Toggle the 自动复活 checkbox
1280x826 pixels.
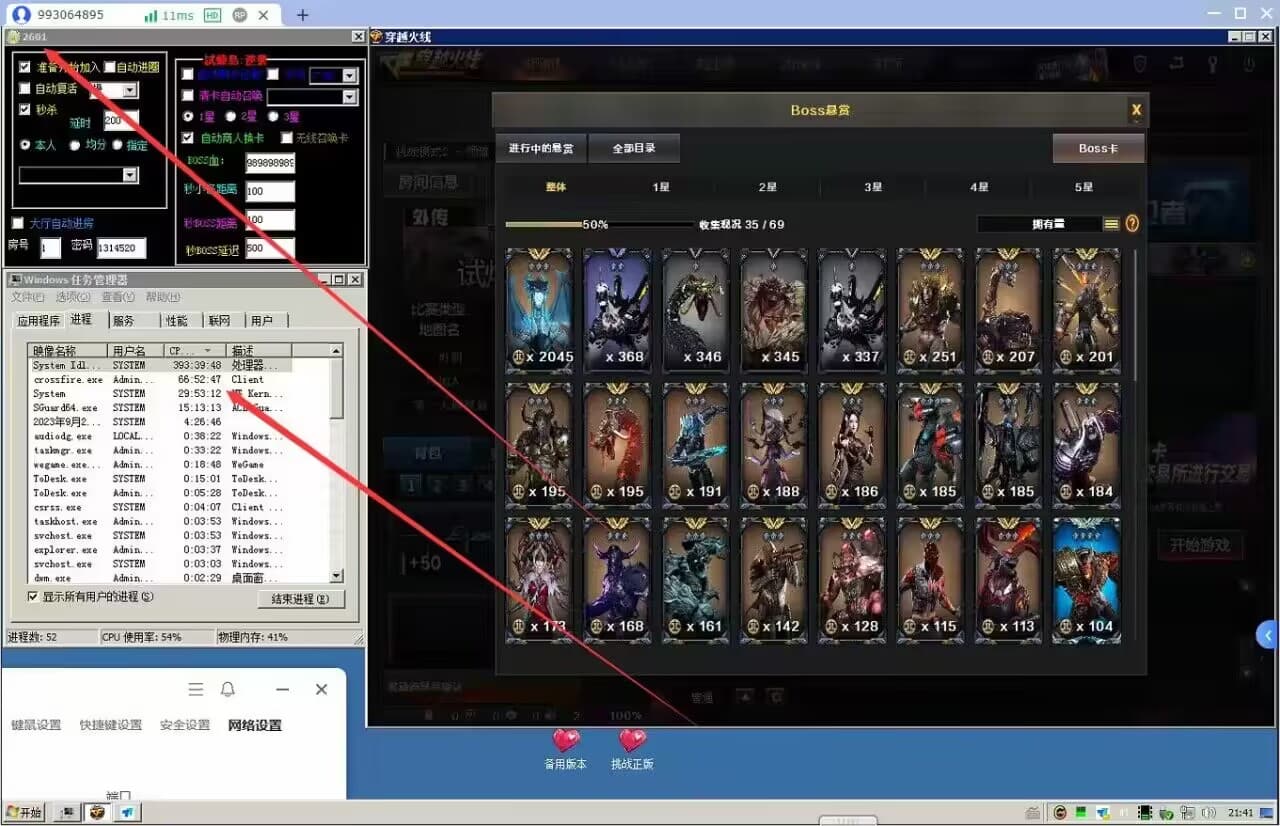coord(26,88)
